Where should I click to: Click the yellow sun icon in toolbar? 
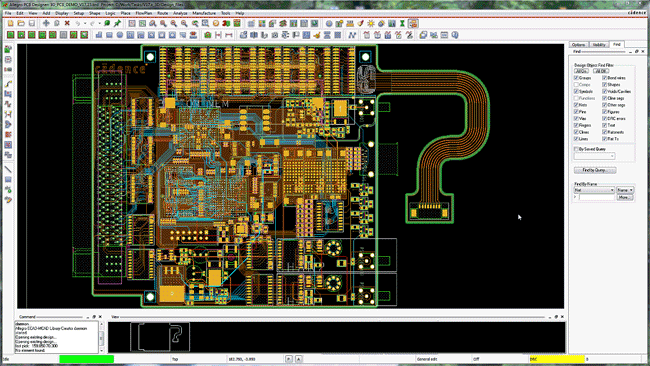pyautogui.click(x=371, y=24)
